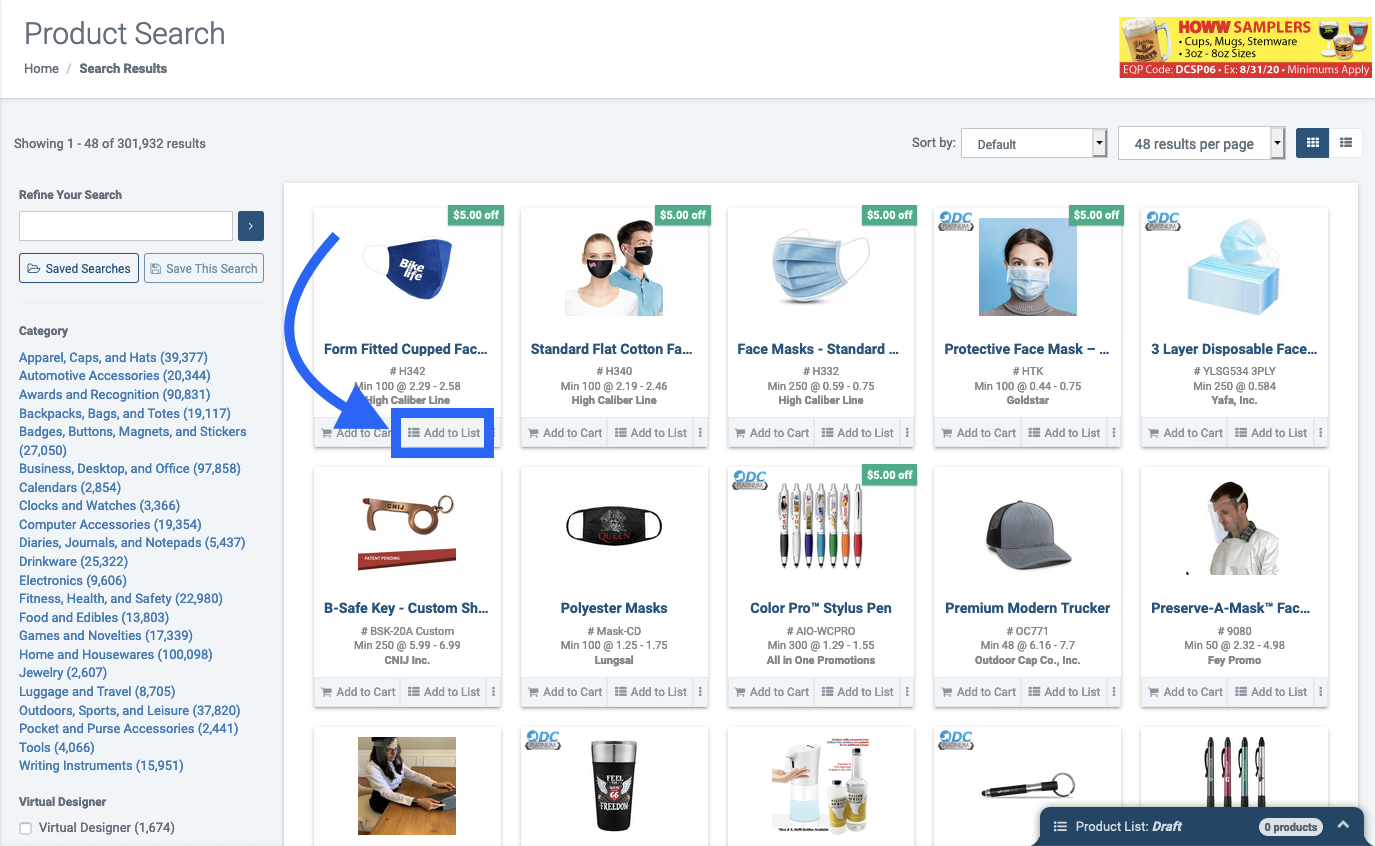Filter by Backpacks, Bags, and Totes category
The height and width of the screenshot is (846, 1375).
(x=125, y=413)
